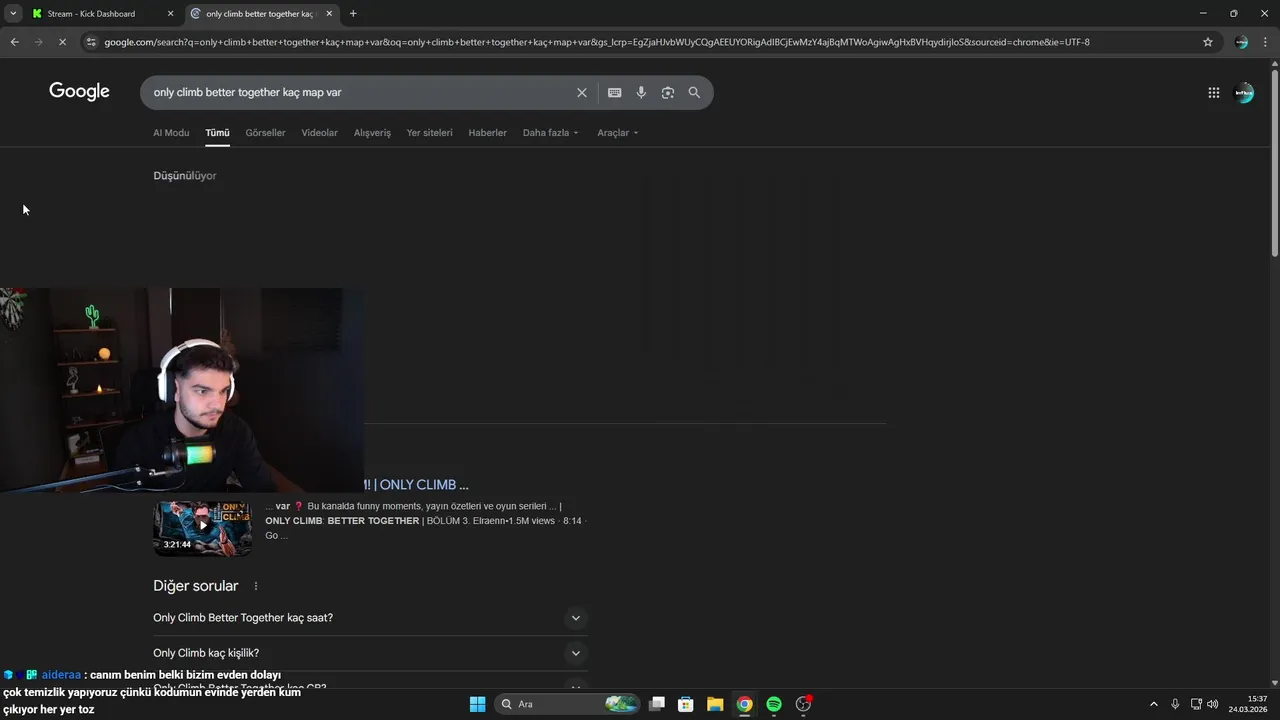1280x720 pixels.
Task: Open File Explorer in taskbar
Action: pyautogui.click(x=715, y=704)
